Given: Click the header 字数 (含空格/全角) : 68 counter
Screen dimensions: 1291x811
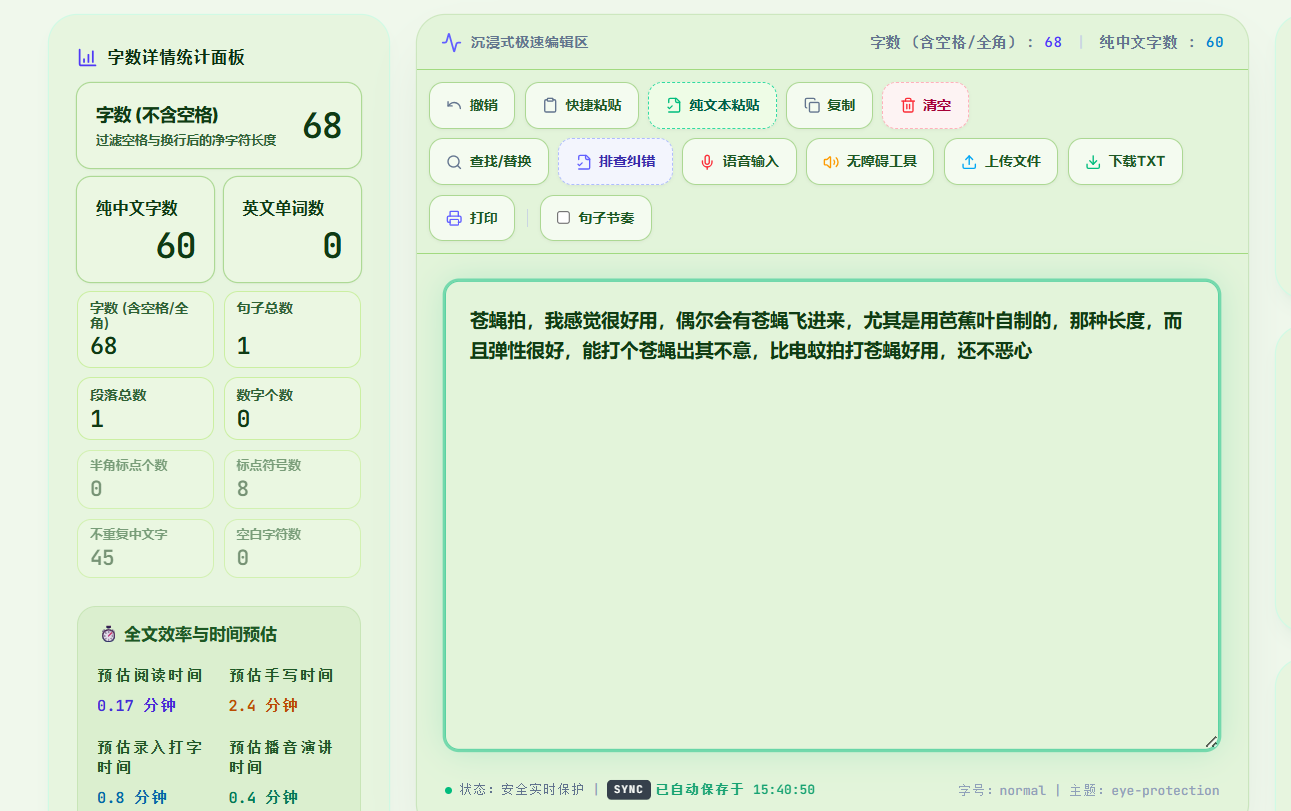Looking at the screenshot, I should [x=966, y=42].
